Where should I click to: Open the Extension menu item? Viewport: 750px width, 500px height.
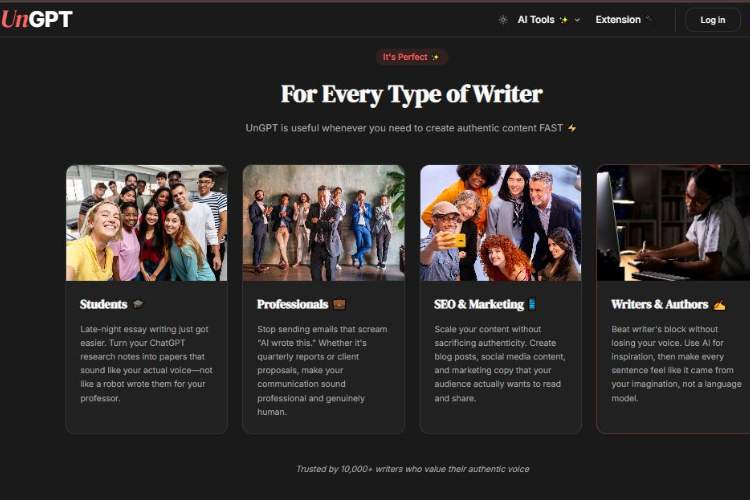[x=618, y=20]
